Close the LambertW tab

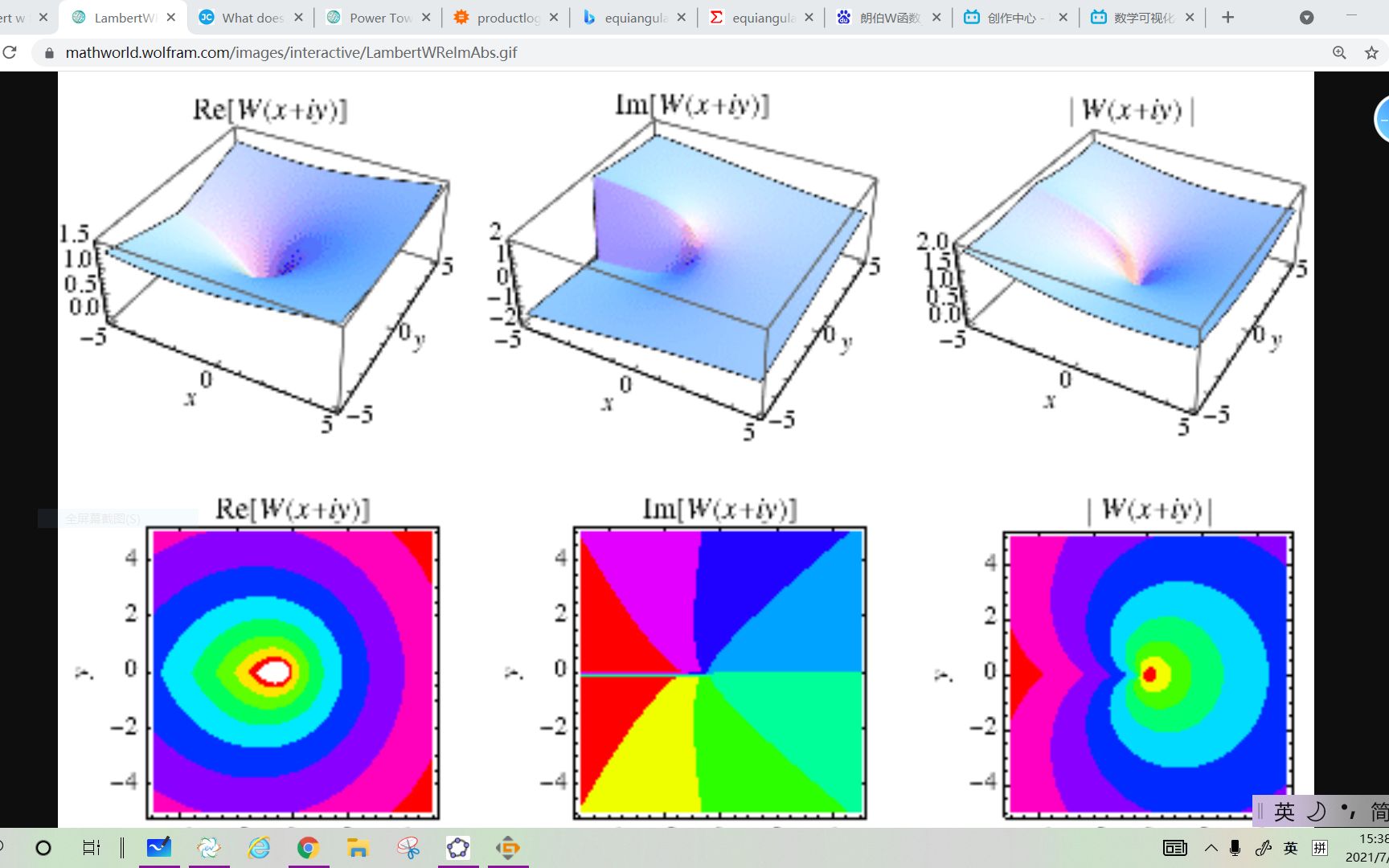[170, 17]
